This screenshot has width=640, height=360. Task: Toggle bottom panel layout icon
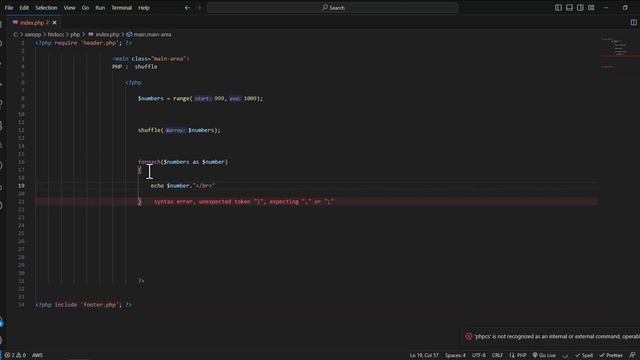569,7
